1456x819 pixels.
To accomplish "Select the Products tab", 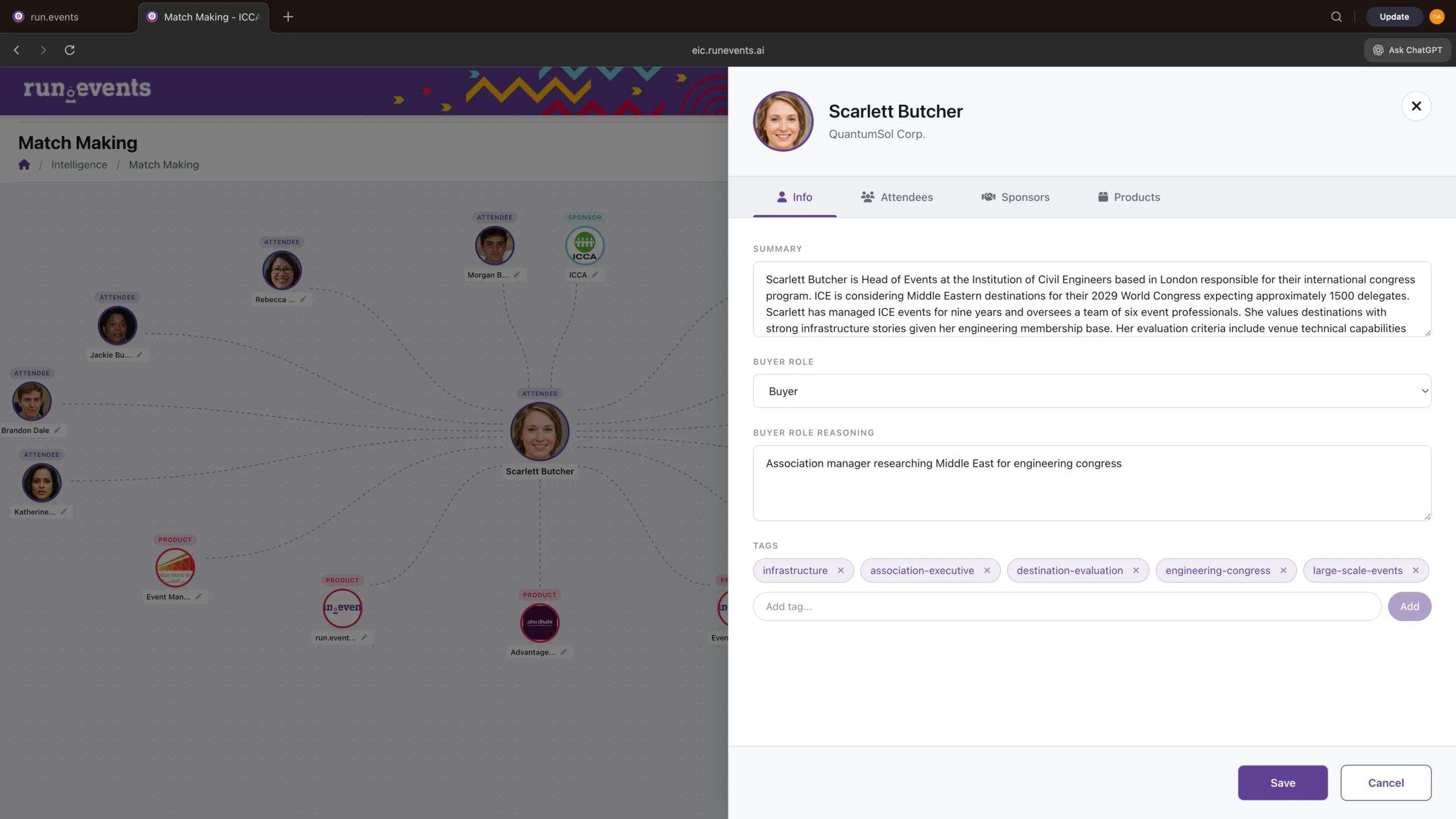I will pos(1128,197).
